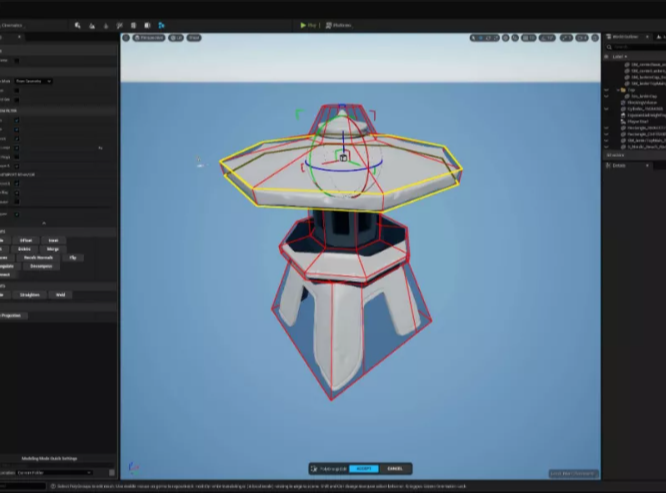Viewport: 666px width, 493px height.
Task: Switch to the World Outliner tab
Action: point(625,37)
